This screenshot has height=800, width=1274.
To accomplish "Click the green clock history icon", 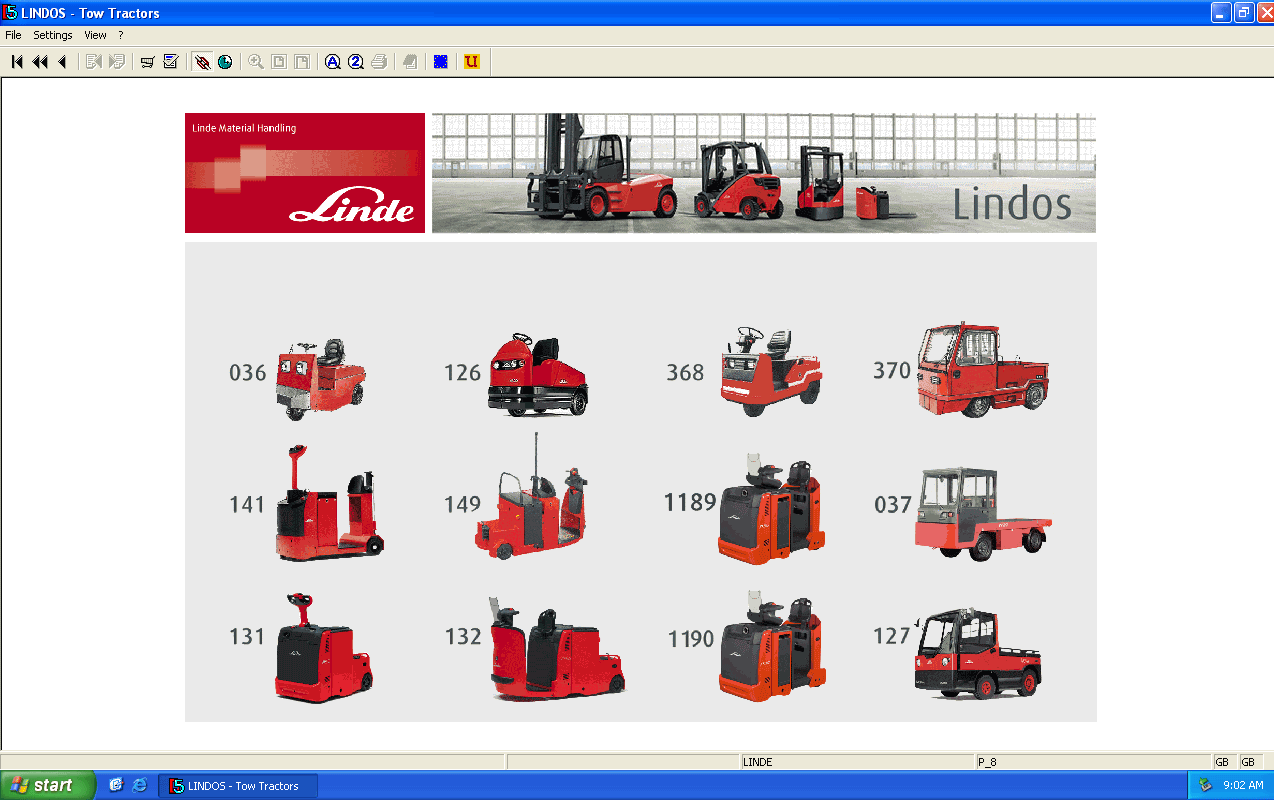I will [x=226, y=61].
